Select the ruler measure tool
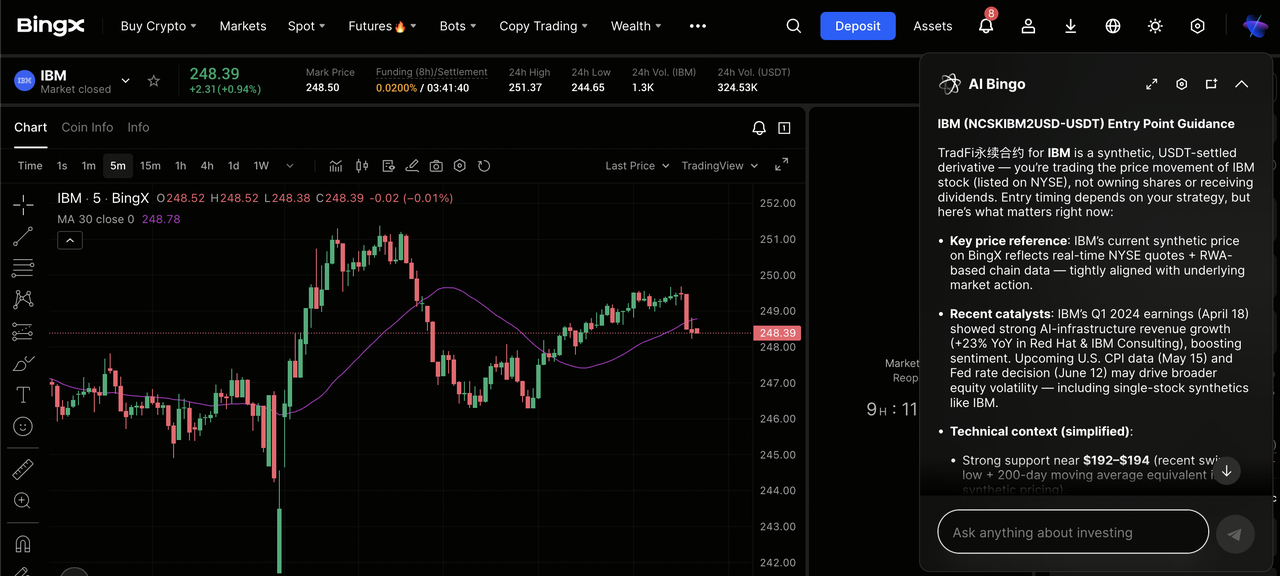1280x576 pixels. tap(23, 469)
